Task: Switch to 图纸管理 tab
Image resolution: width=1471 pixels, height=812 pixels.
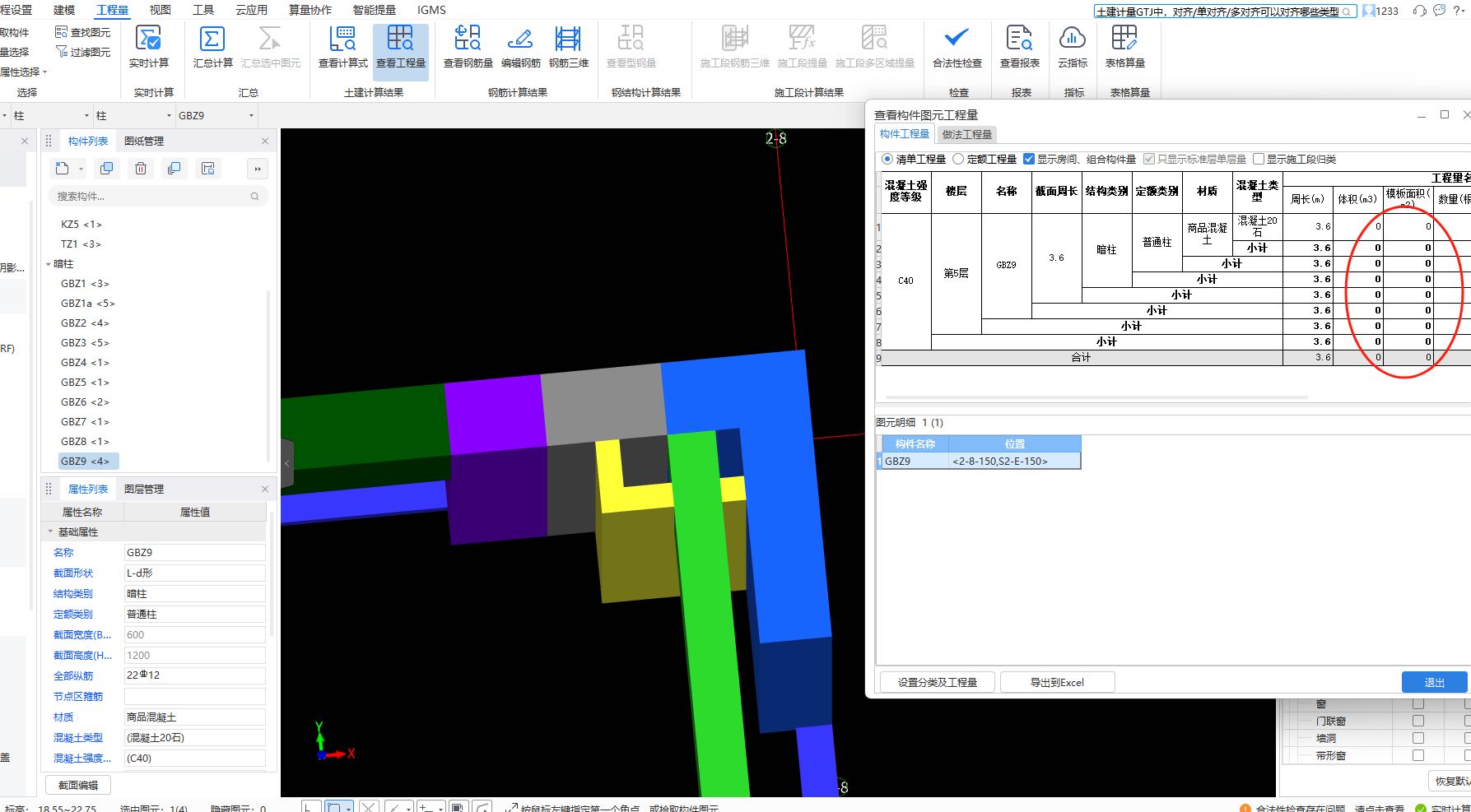Action: [x=144, y=142]
